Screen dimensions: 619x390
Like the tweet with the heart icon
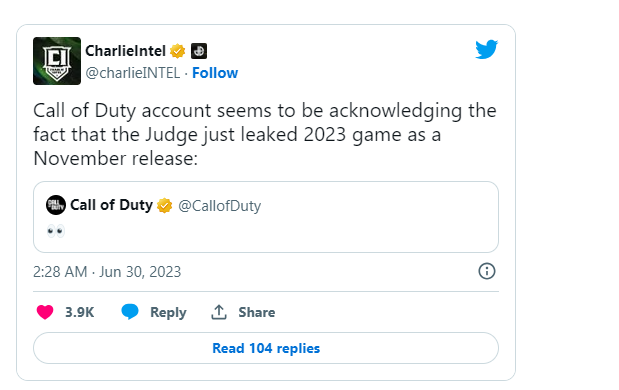click(x=45, y=312)
